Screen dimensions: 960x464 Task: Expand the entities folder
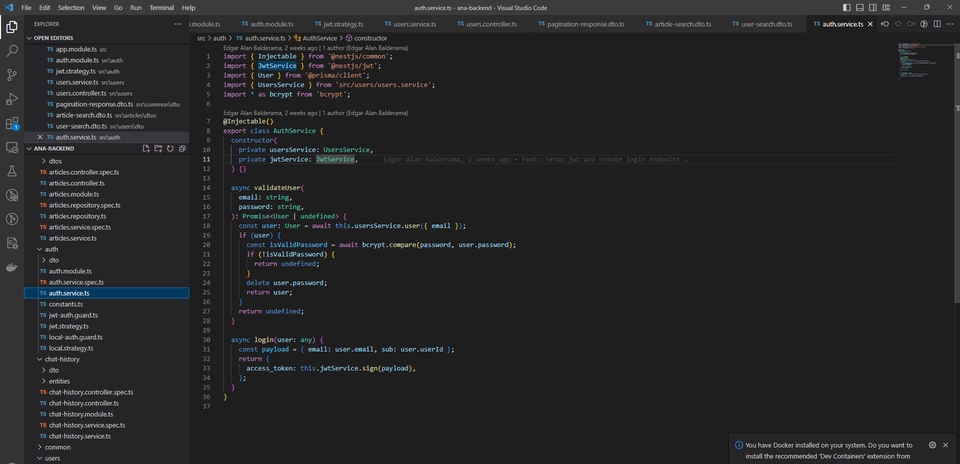click(x=59, y=381)
